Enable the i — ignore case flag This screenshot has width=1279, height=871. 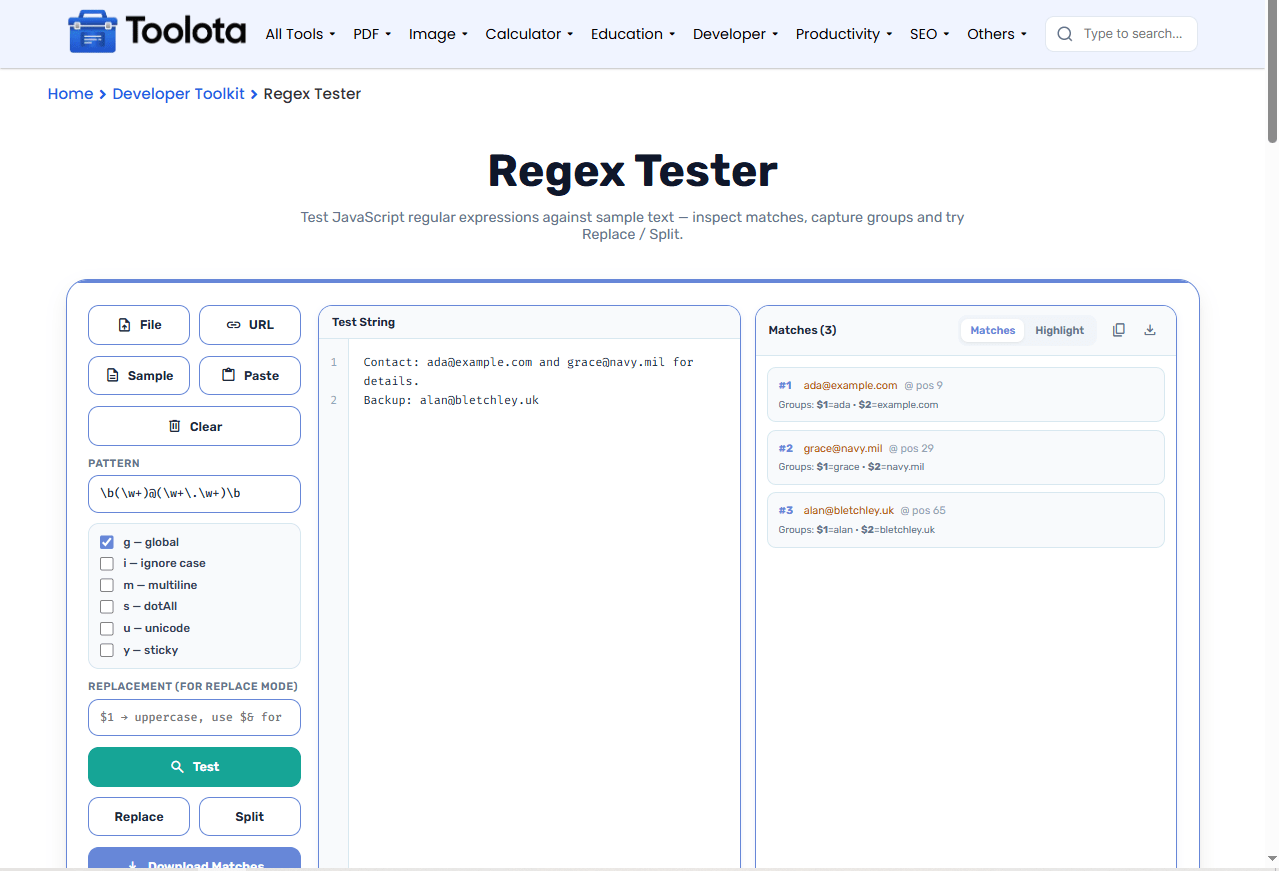tap(107, 564)
